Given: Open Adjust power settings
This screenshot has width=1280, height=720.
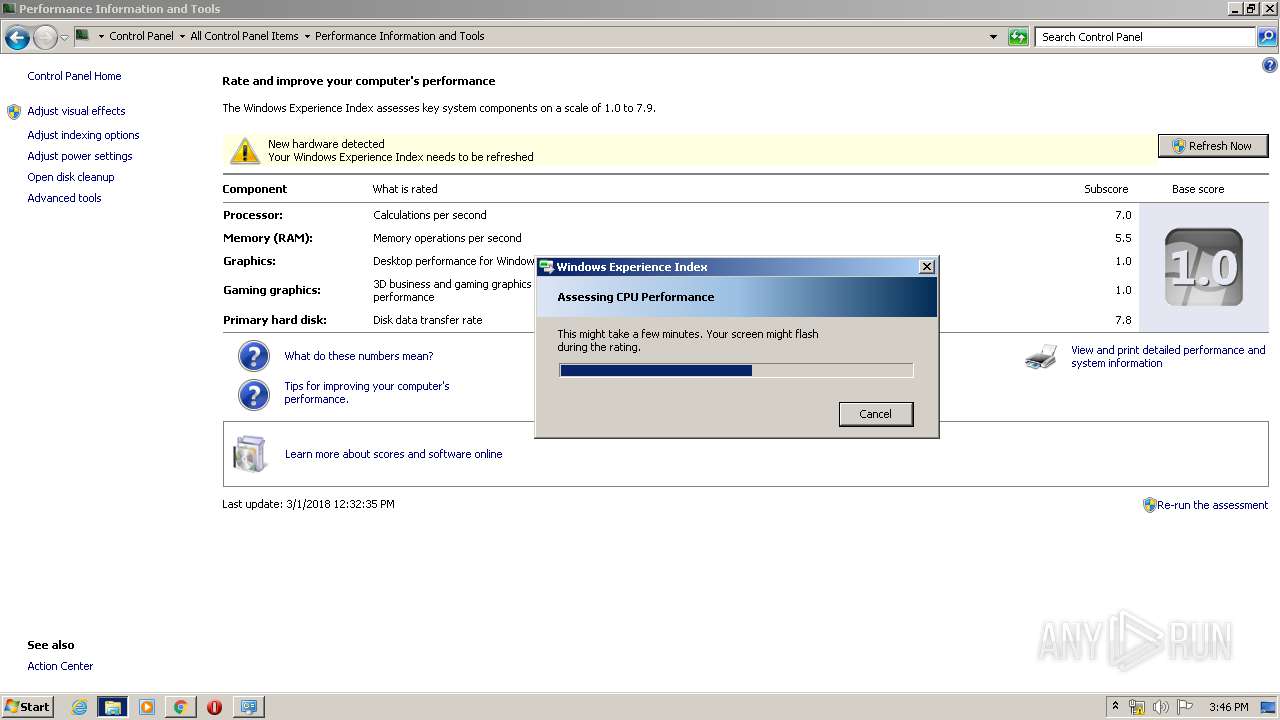Looking at the screenshot, I should tap(80, 156).
